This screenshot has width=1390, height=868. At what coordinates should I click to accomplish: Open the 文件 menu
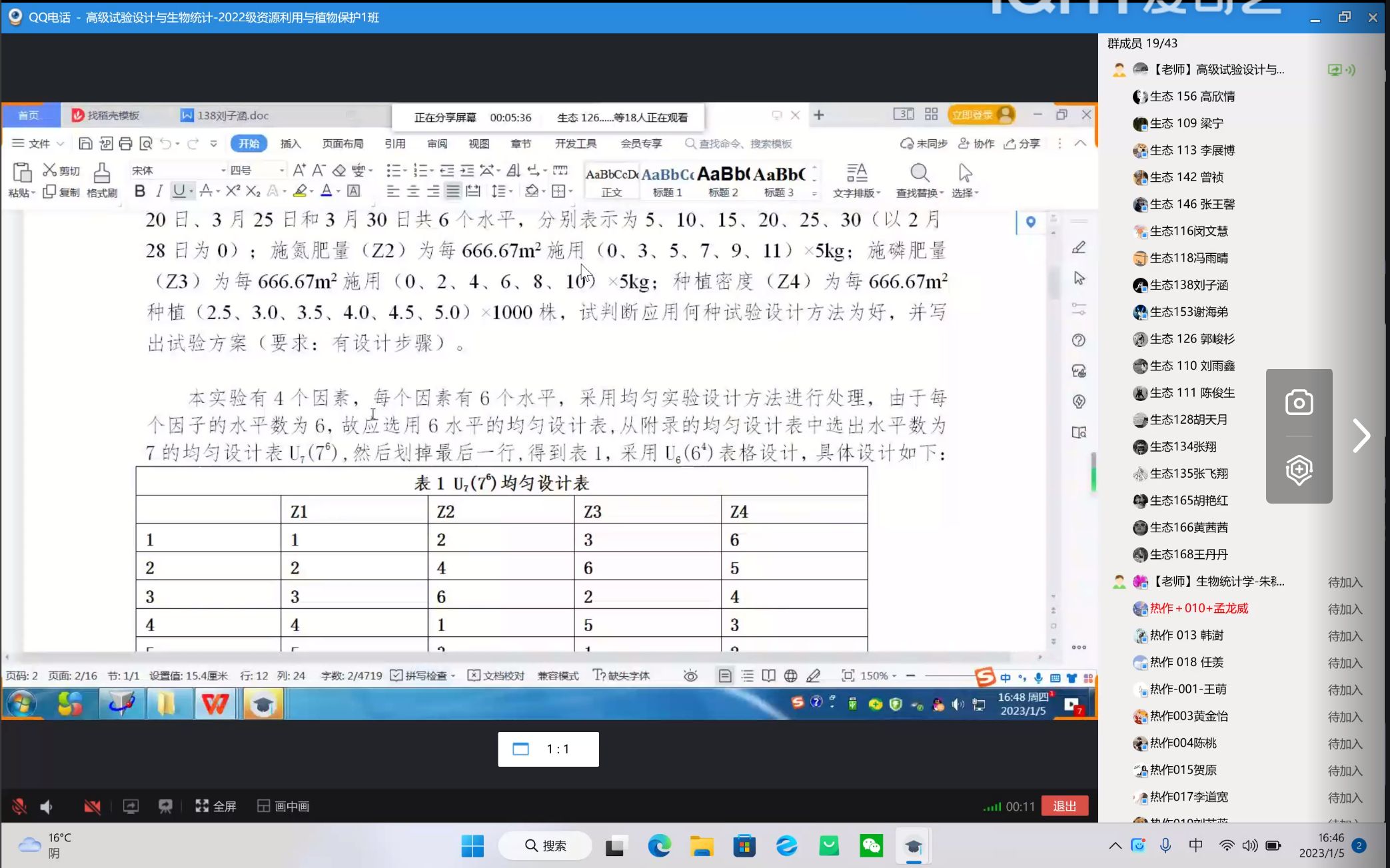38,143
